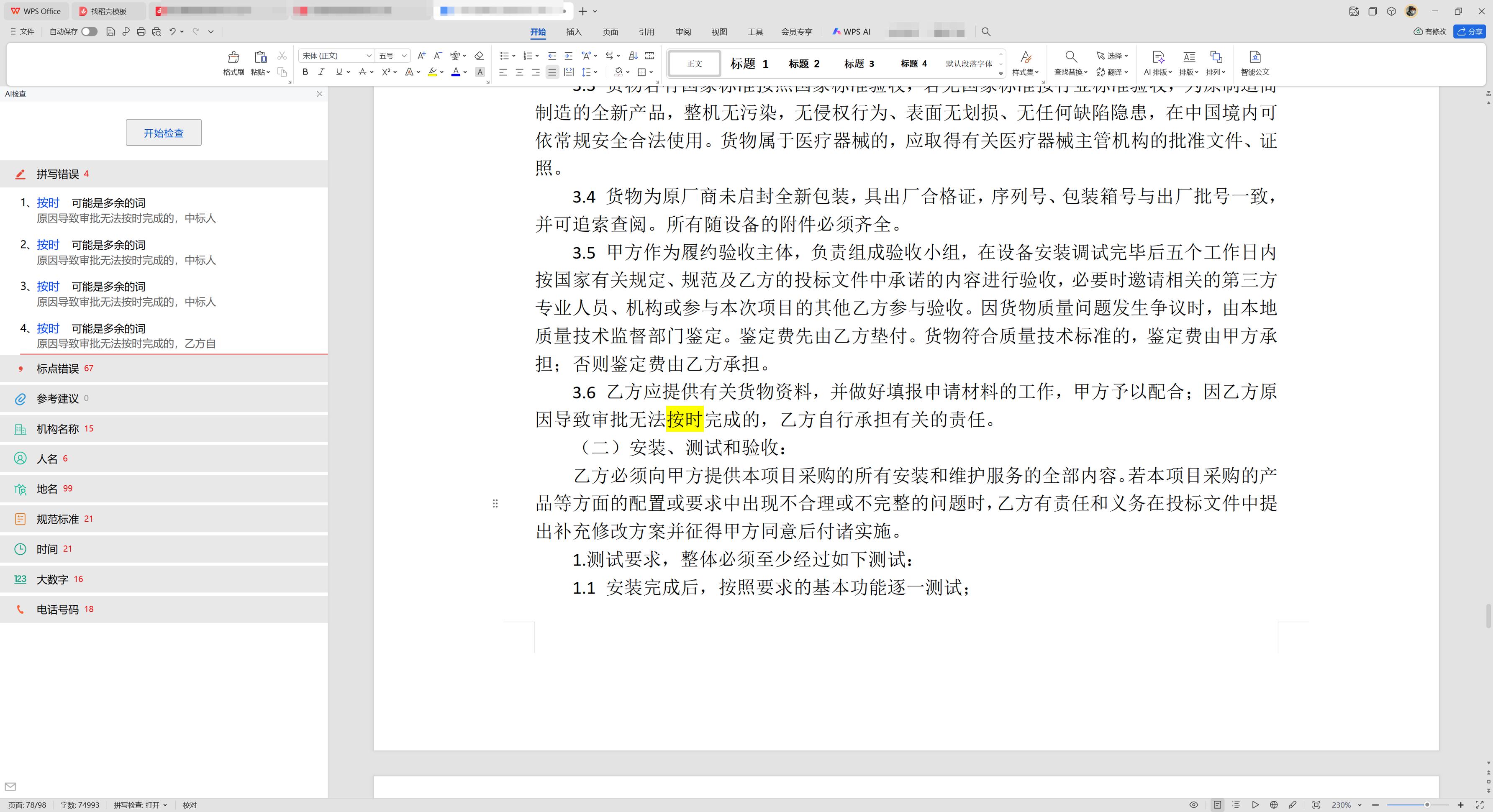Click the Undo icon
The image size is (1493, 812).
click(x=172, y=32)
